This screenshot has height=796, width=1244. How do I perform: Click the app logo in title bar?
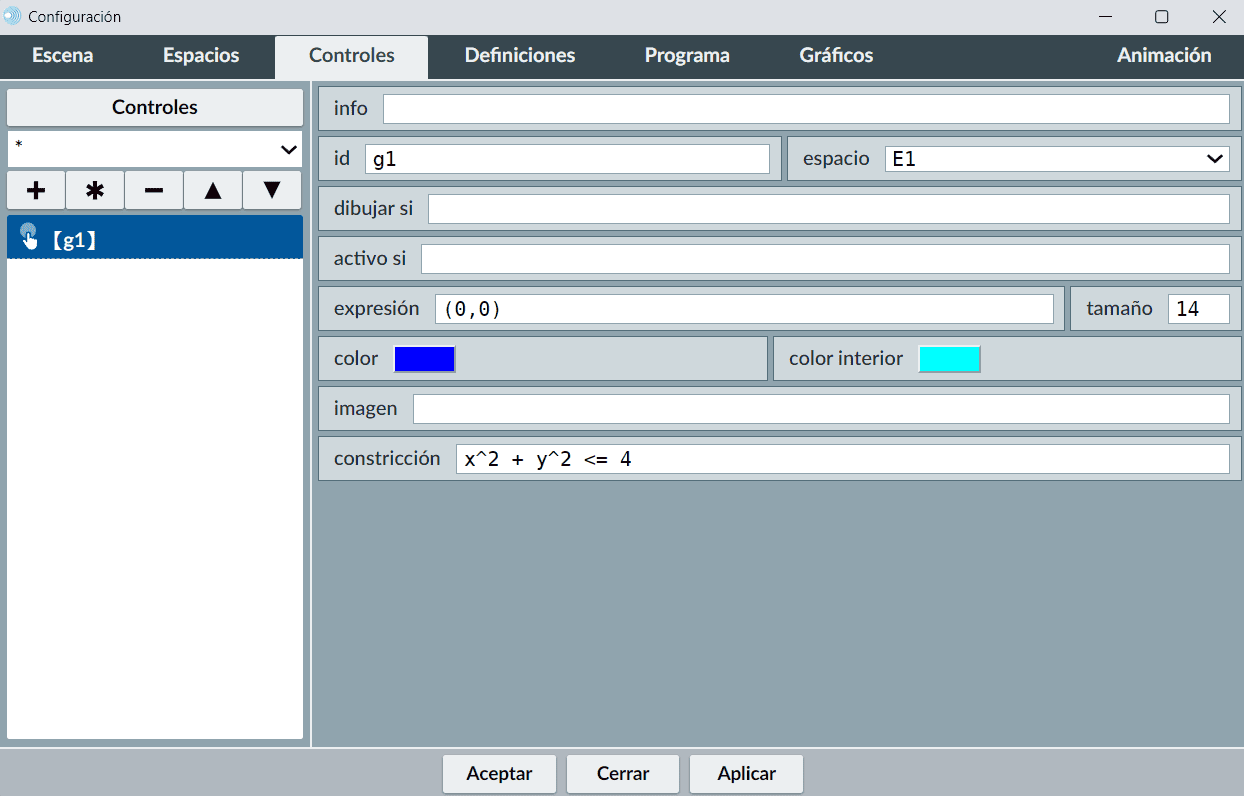13,17
